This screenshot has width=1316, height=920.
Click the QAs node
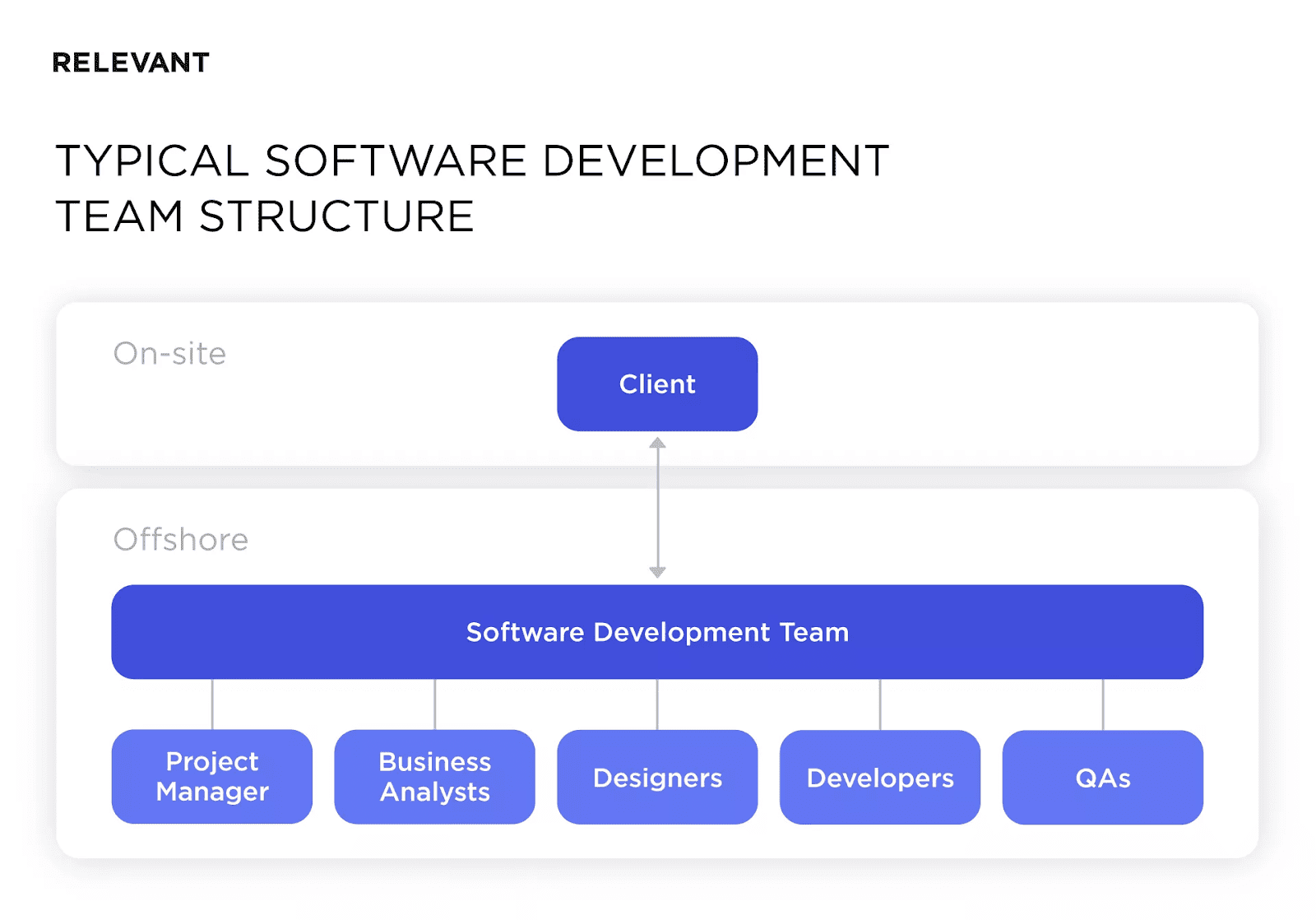1102,777
